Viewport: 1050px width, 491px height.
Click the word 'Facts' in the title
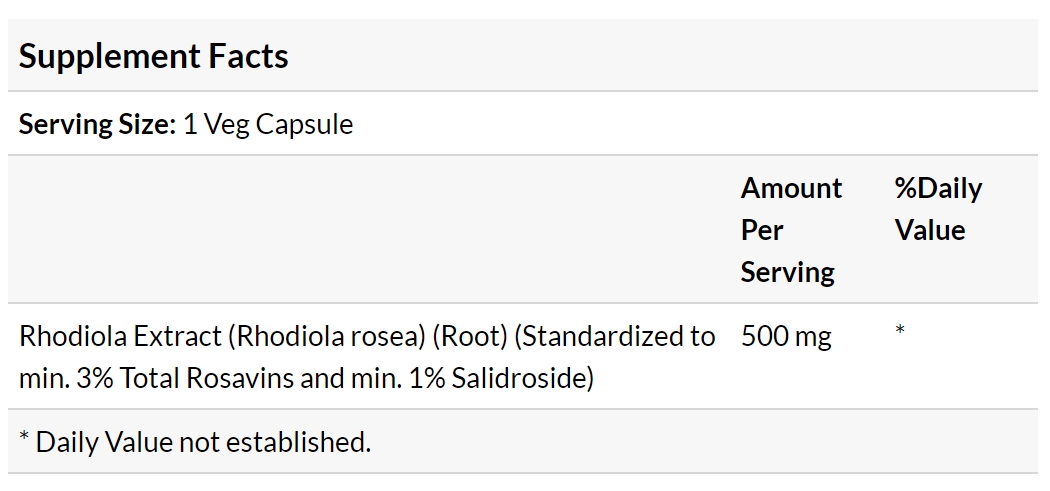(x=248, y=56)
